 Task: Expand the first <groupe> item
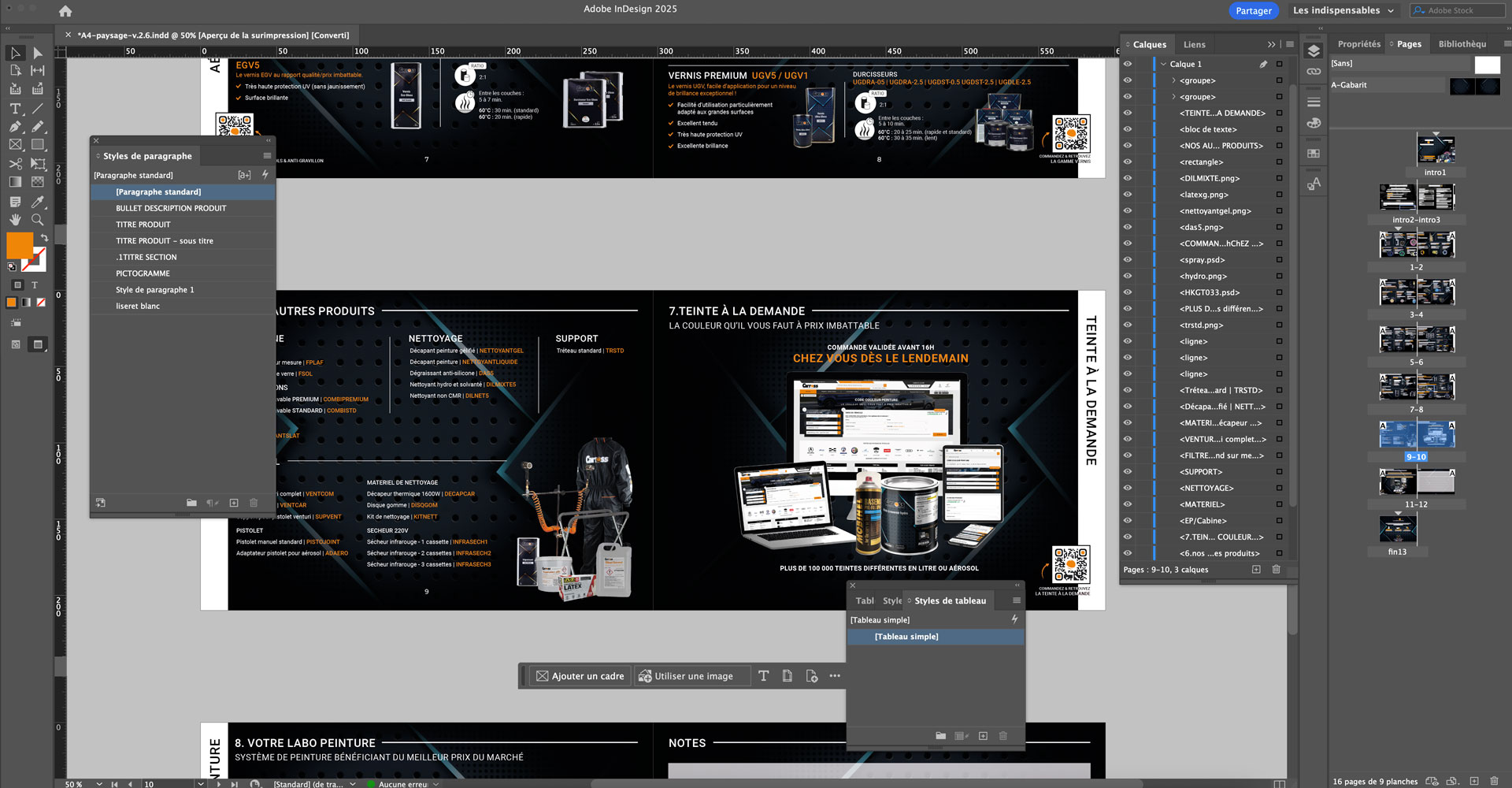(1173, 80)
